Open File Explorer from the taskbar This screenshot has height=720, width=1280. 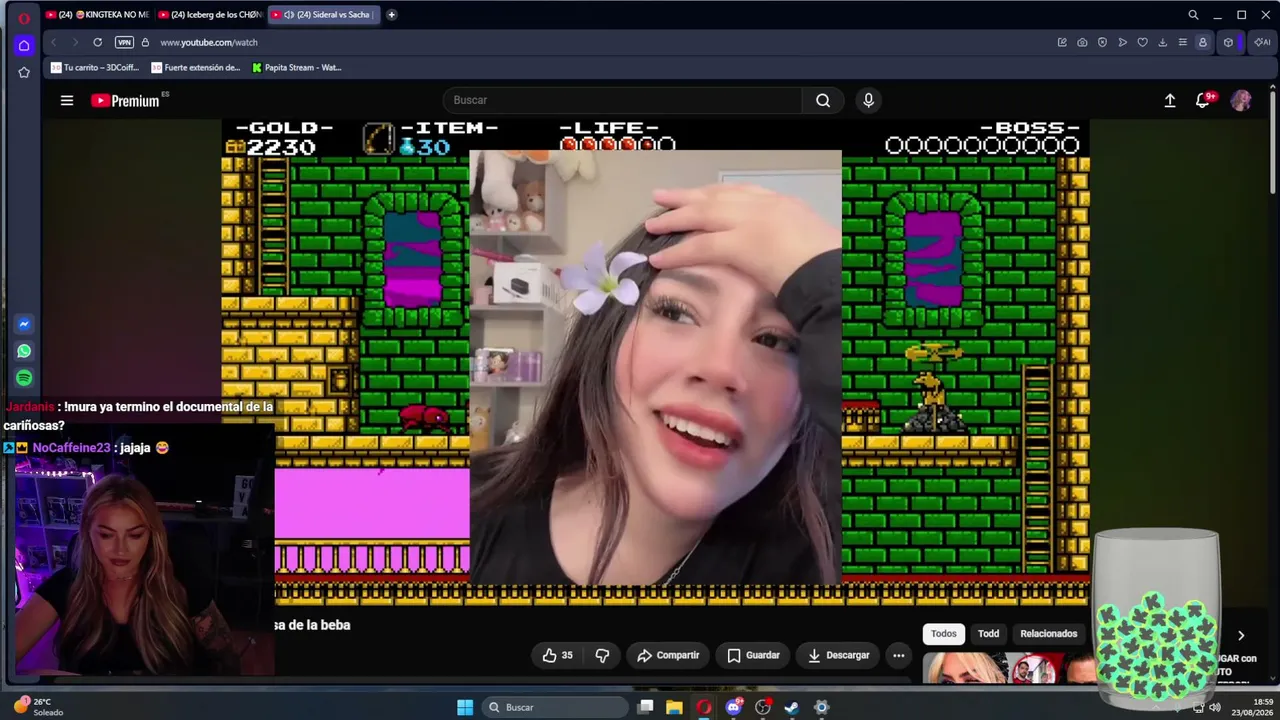click(674, 707)
